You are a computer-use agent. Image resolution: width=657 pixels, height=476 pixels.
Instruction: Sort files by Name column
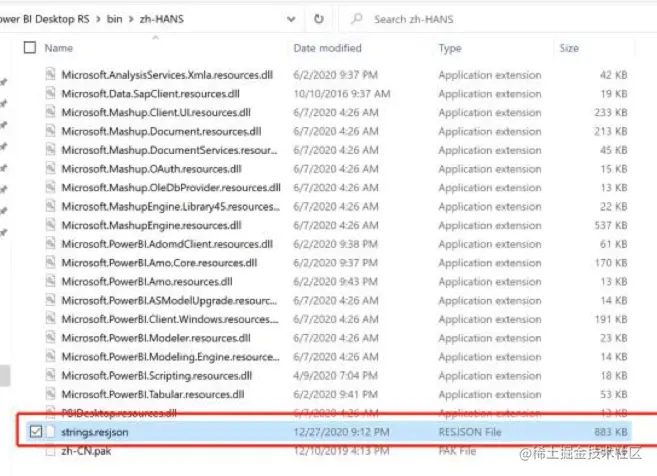59,48
